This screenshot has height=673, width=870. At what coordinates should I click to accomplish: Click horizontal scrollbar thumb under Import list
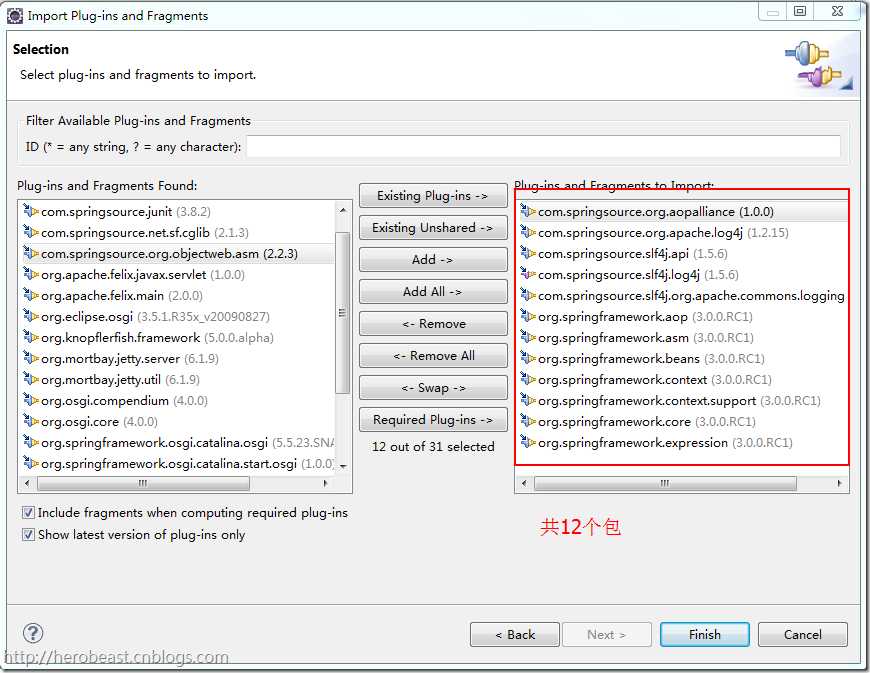[x=665, y=483]
